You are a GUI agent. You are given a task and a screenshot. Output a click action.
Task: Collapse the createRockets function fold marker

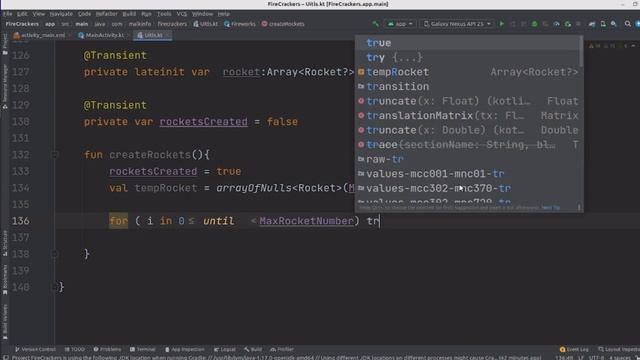(54, 155)
